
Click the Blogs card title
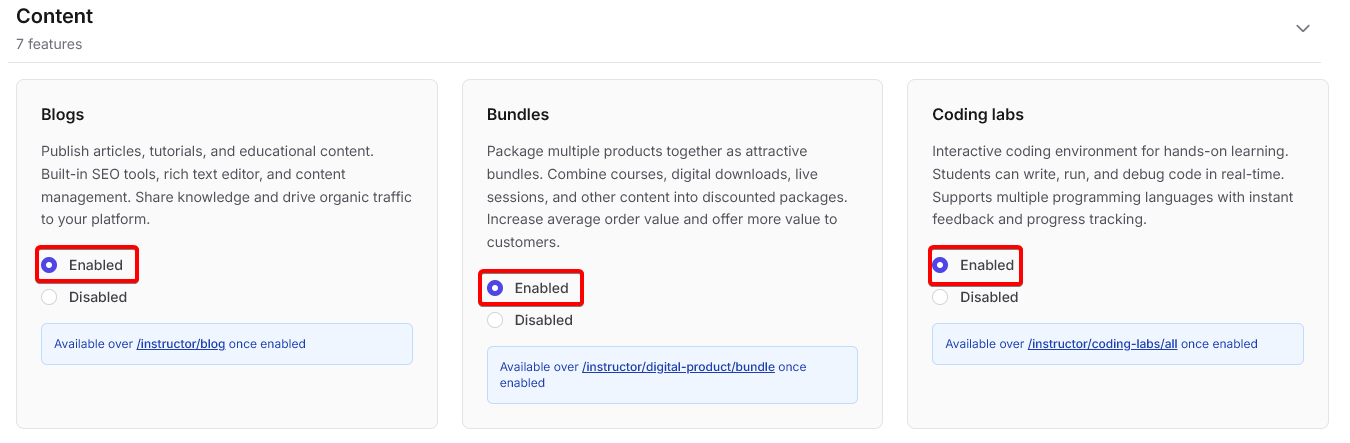point(62,114)
